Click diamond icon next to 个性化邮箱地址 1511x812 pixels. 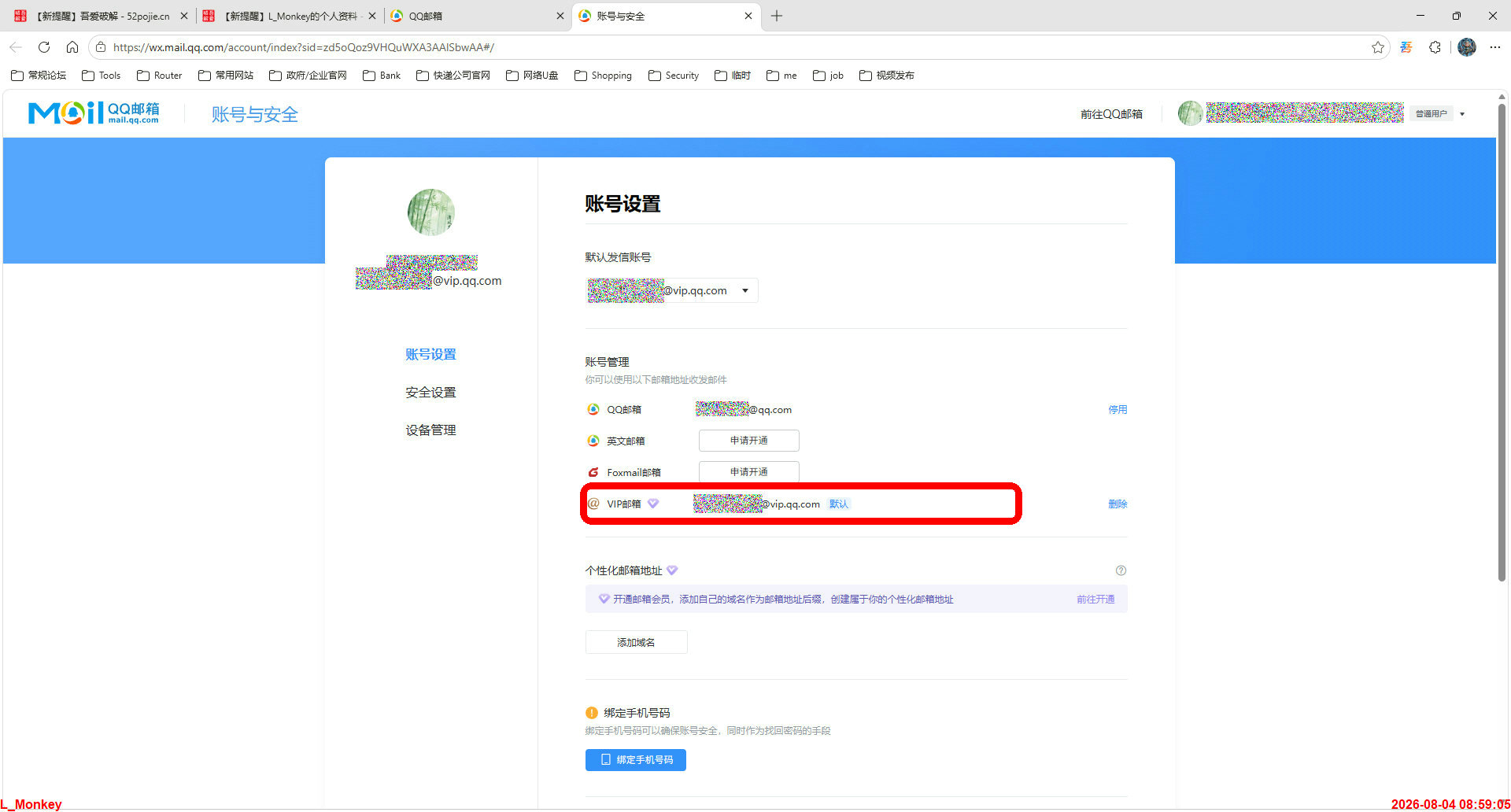point(672,570)
